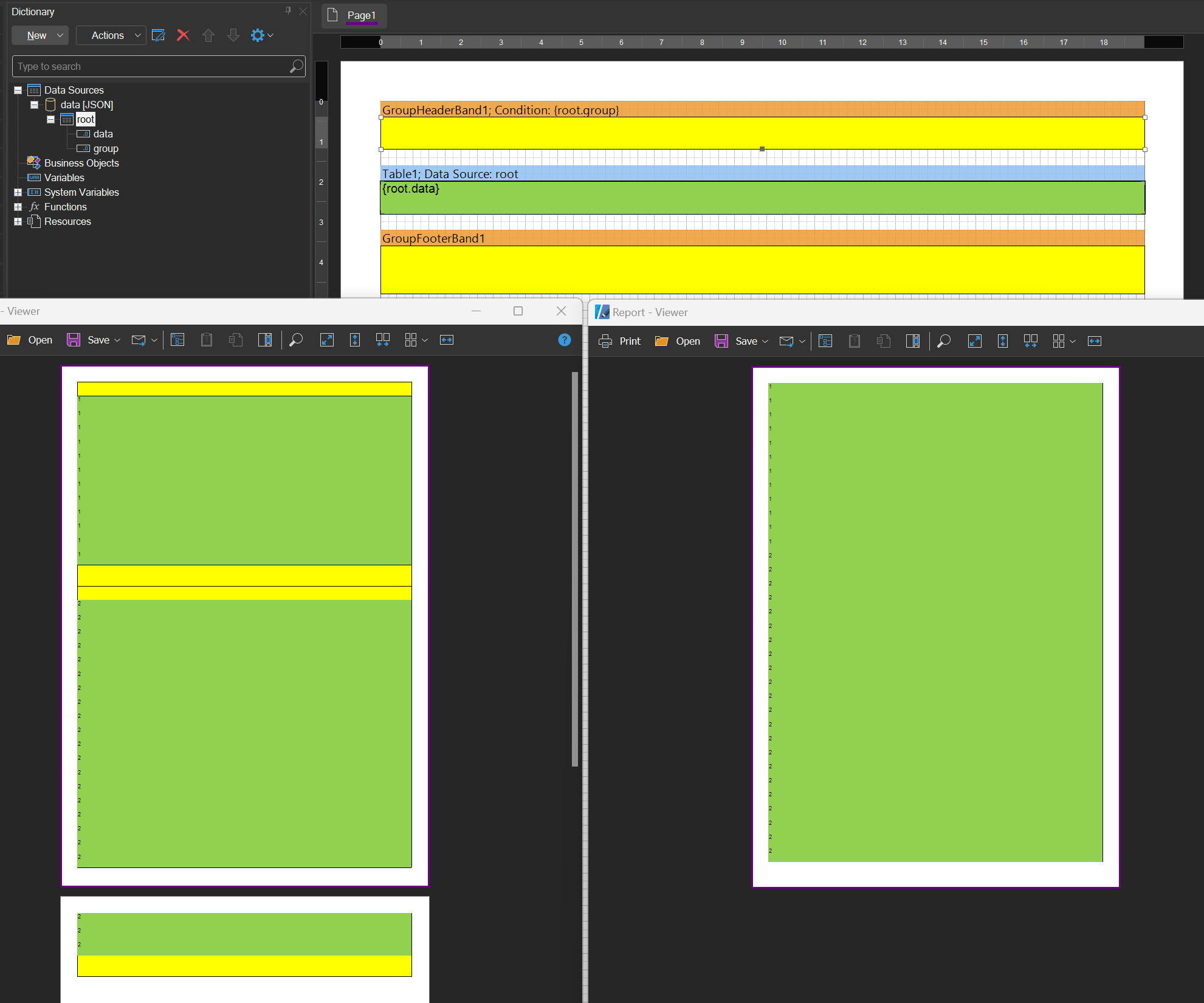Click Send Email icon in left Viewer
The width and height of the screenshot is (1204, 1003).
pos(139,340)
